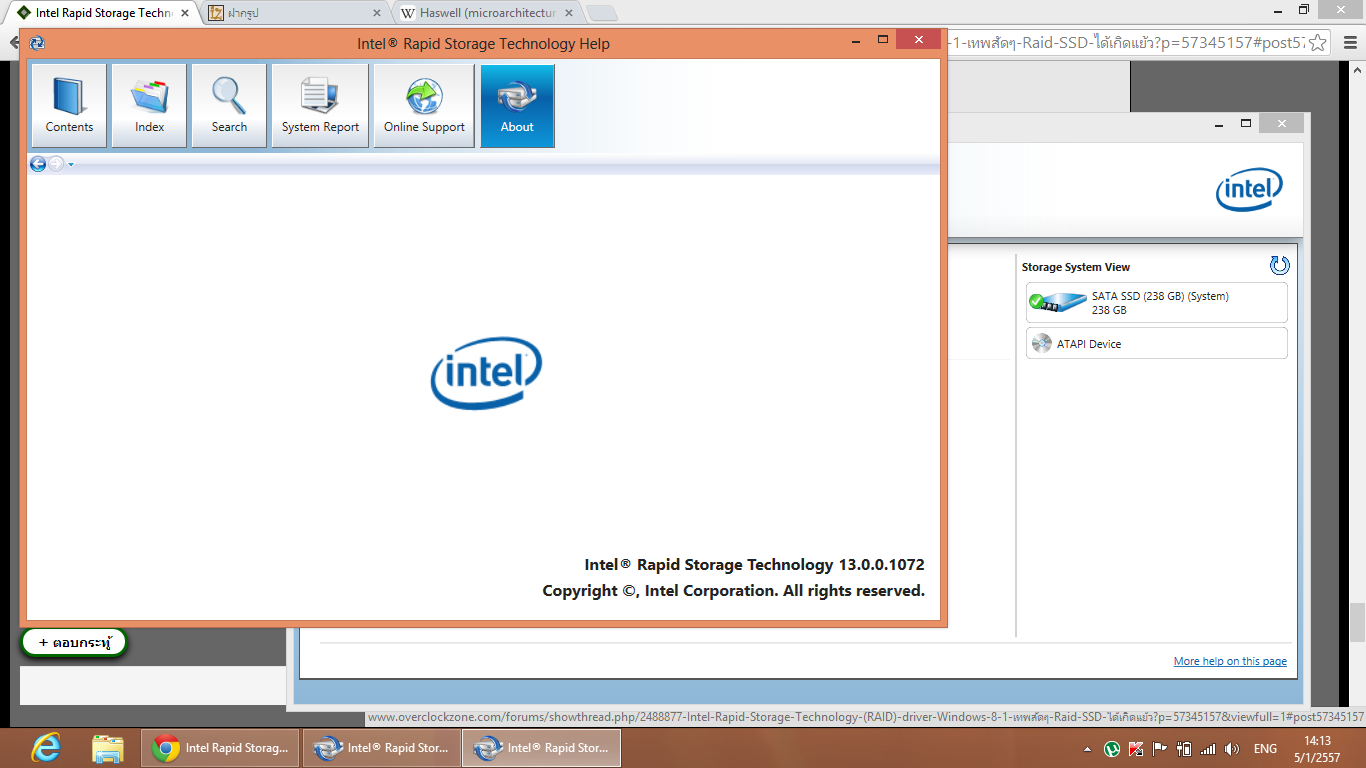Image resolution: width=1366 pixels, height=768 pixels.
Task: Click the Intel Corporation copyright line
Action: [x=733, y=591]
